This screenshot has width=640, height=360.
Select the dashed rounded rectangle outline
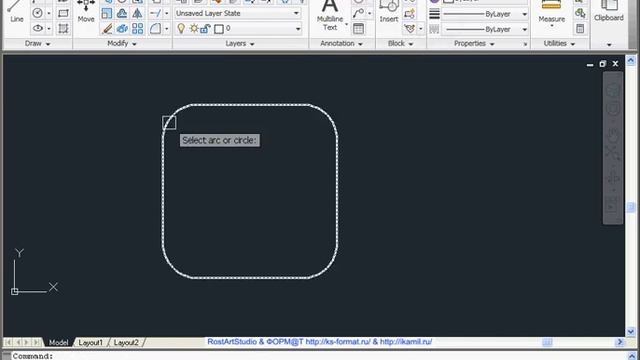click(x=250, y=105)
